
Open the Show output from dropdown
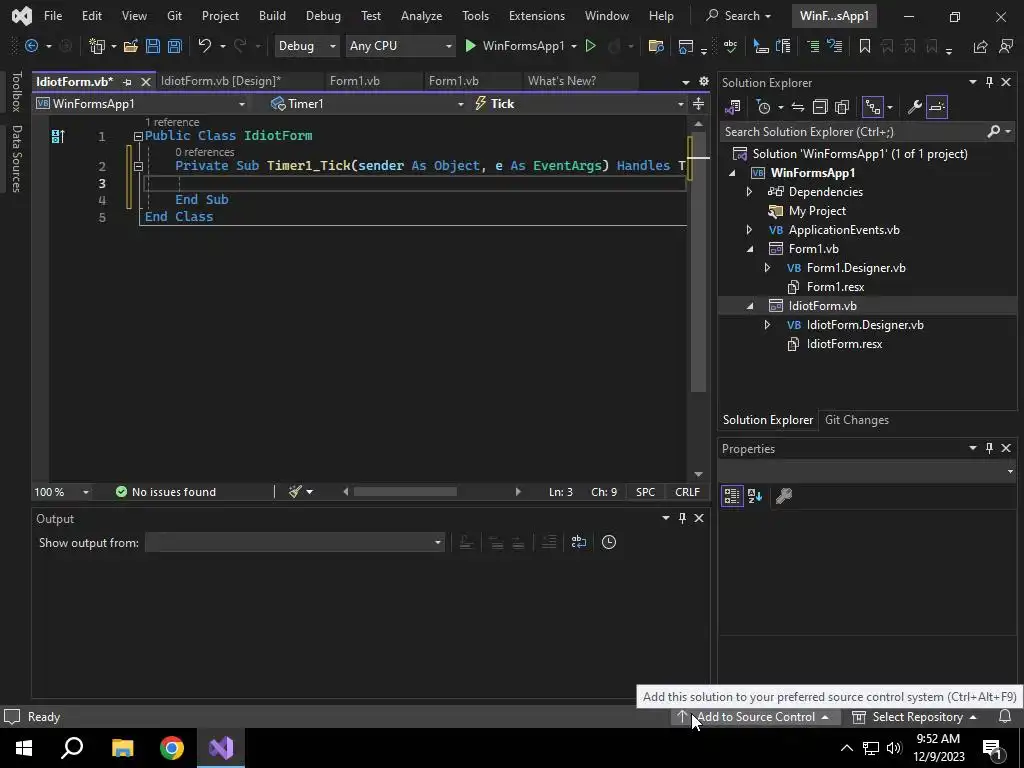tap(295, 542)
